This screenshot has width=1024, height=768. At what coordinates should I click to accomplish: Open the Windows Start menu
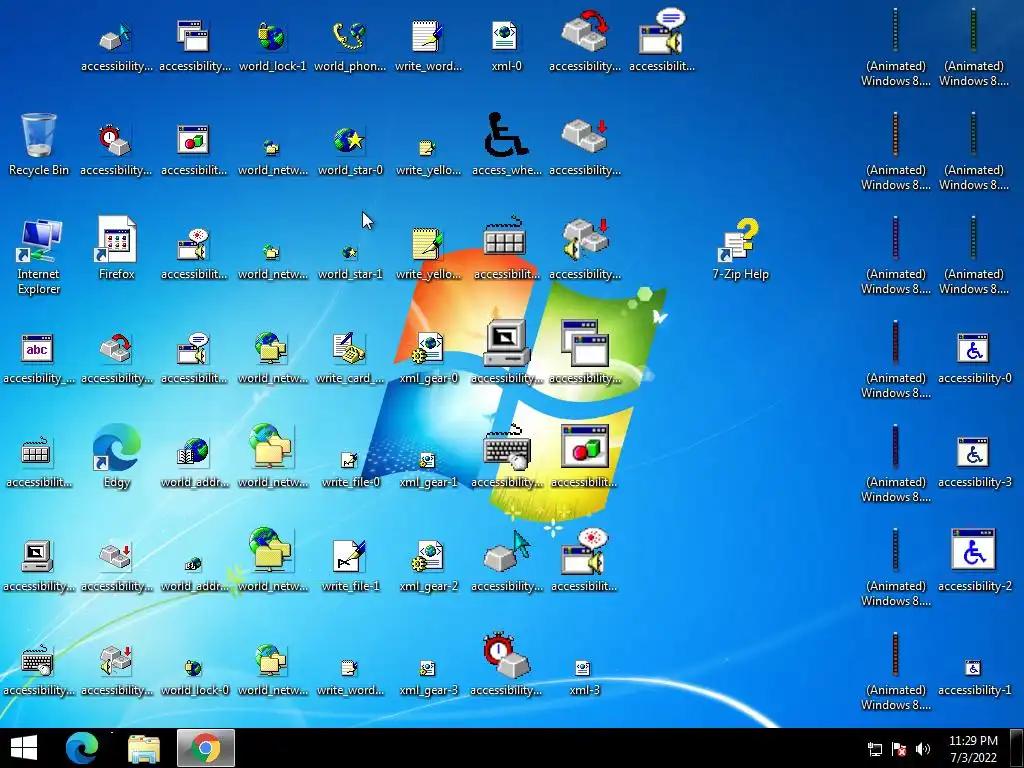point(24,748)
